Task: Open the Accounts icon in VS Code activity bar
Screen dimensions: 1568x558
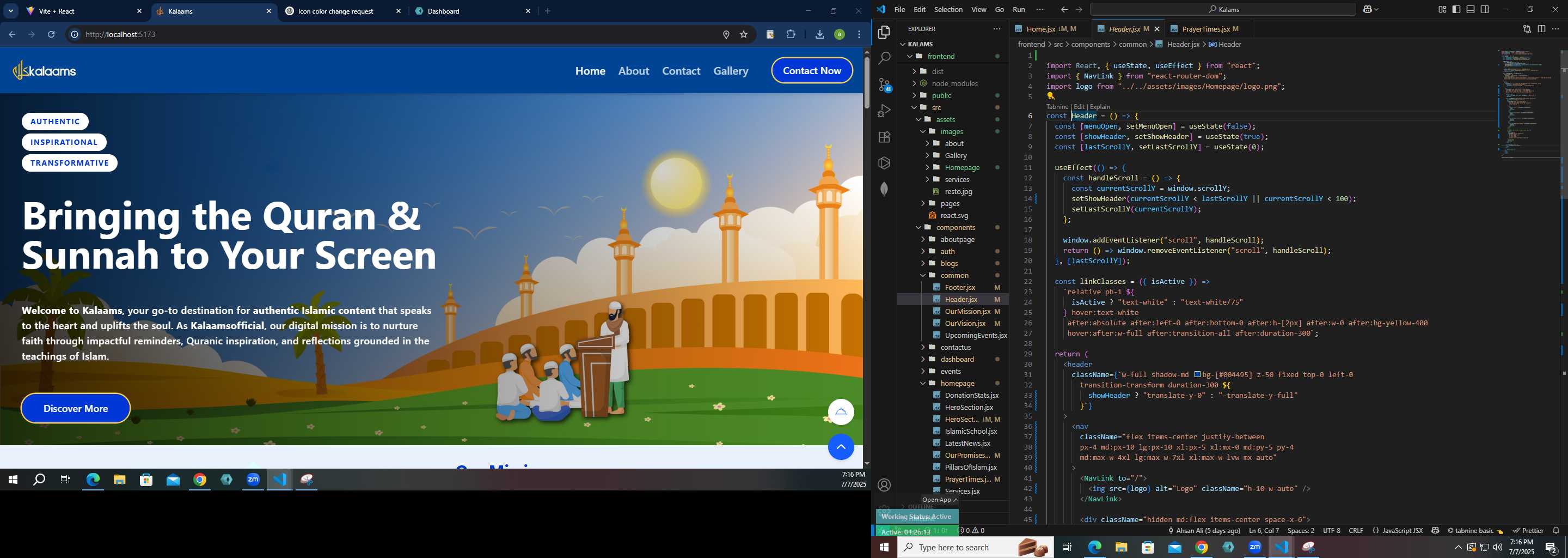Action: [884, 485]
